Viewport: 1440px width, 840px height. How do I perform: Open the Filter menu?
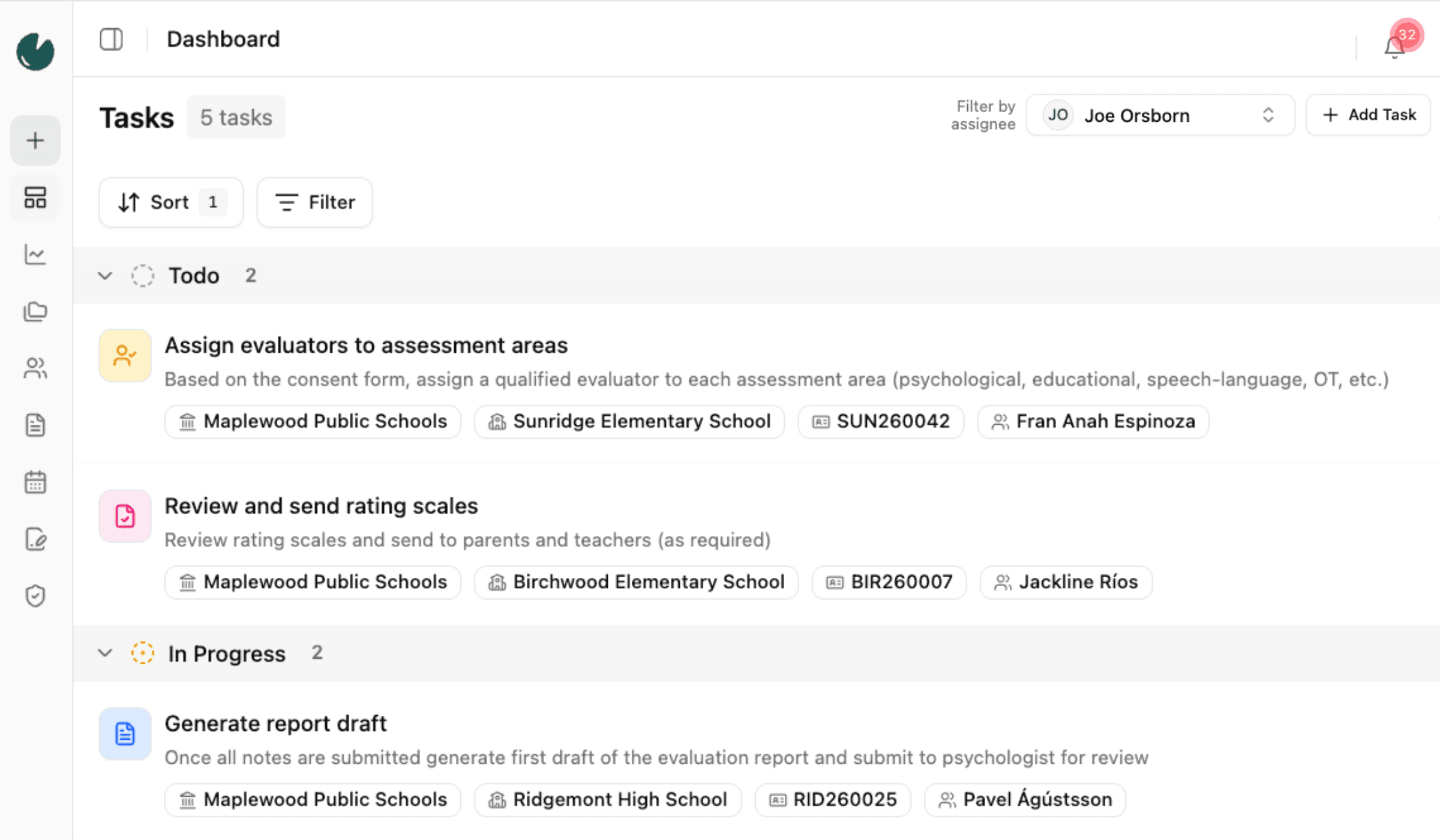(314, 202)
